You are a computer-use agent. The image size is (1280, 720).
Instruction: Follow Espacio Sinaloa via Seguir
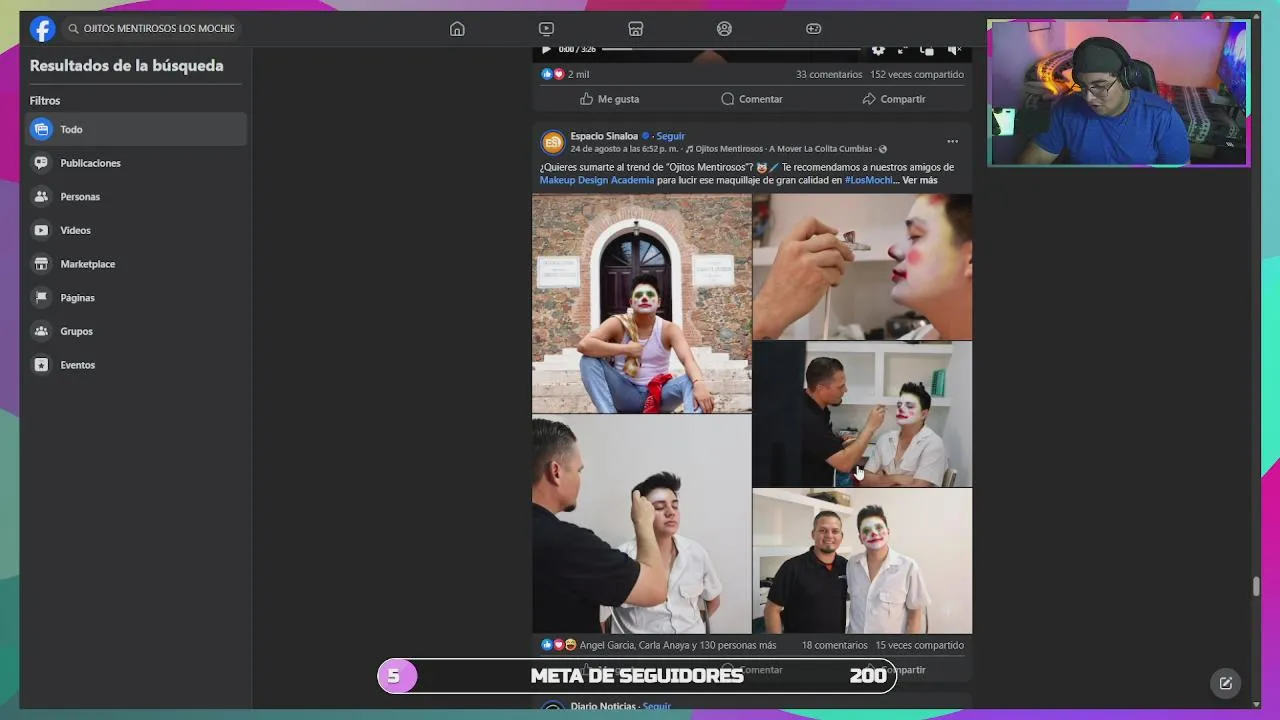pos(670,136)
